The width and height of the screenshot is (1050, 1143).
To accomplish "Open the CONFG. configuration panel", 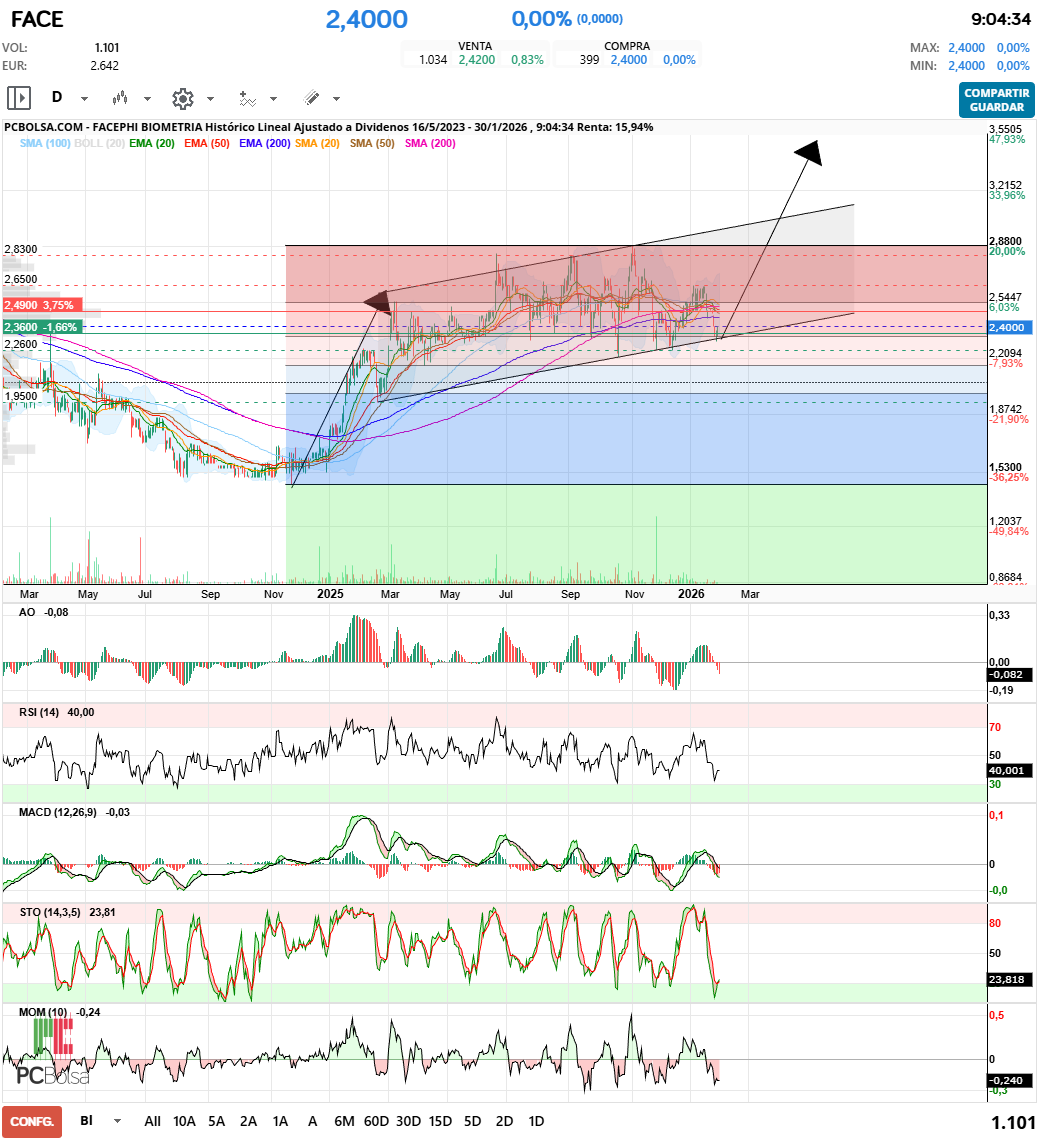I will tap(32, 1121).
